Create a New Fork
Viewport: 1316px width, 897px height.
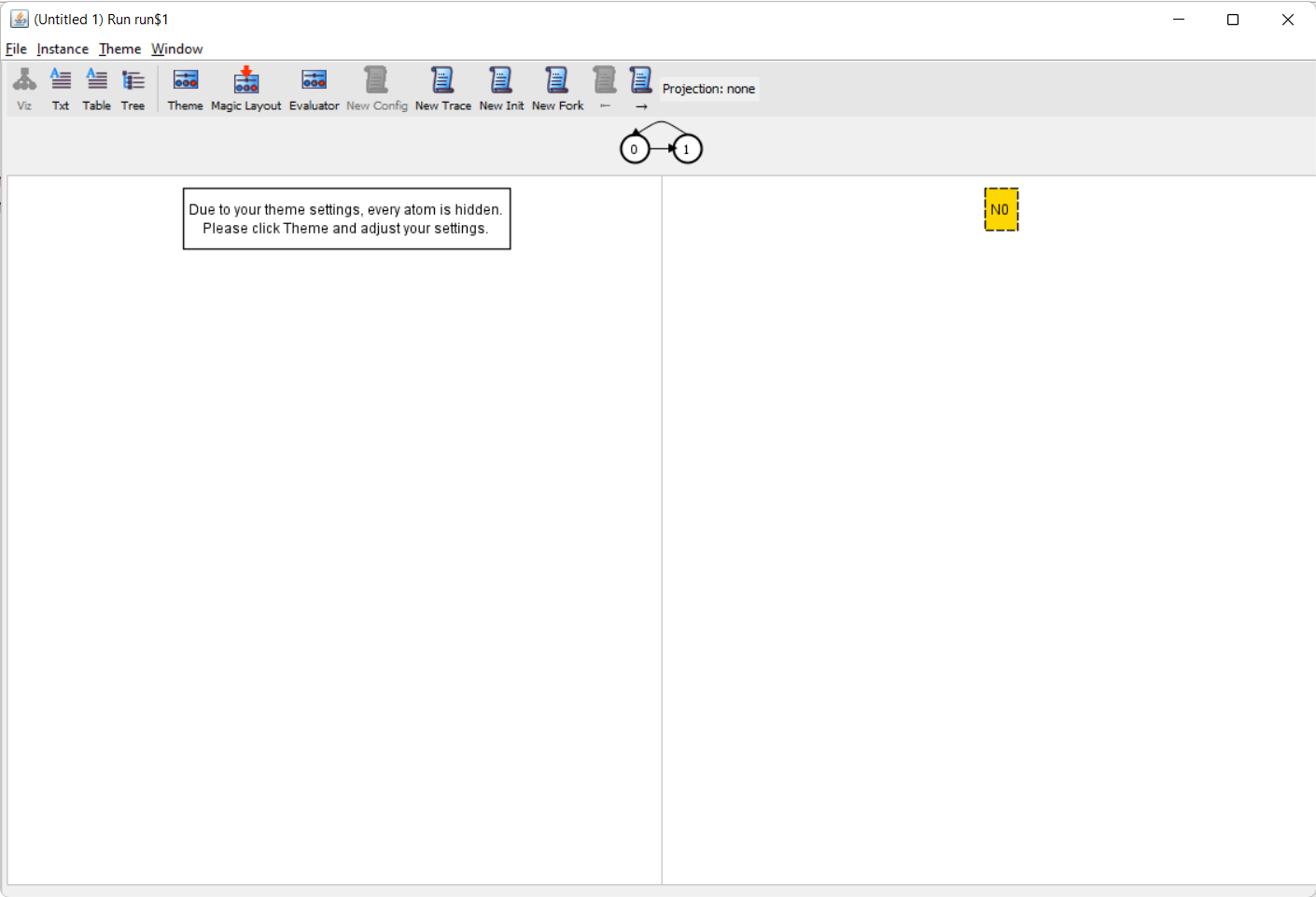pos(558,90)
